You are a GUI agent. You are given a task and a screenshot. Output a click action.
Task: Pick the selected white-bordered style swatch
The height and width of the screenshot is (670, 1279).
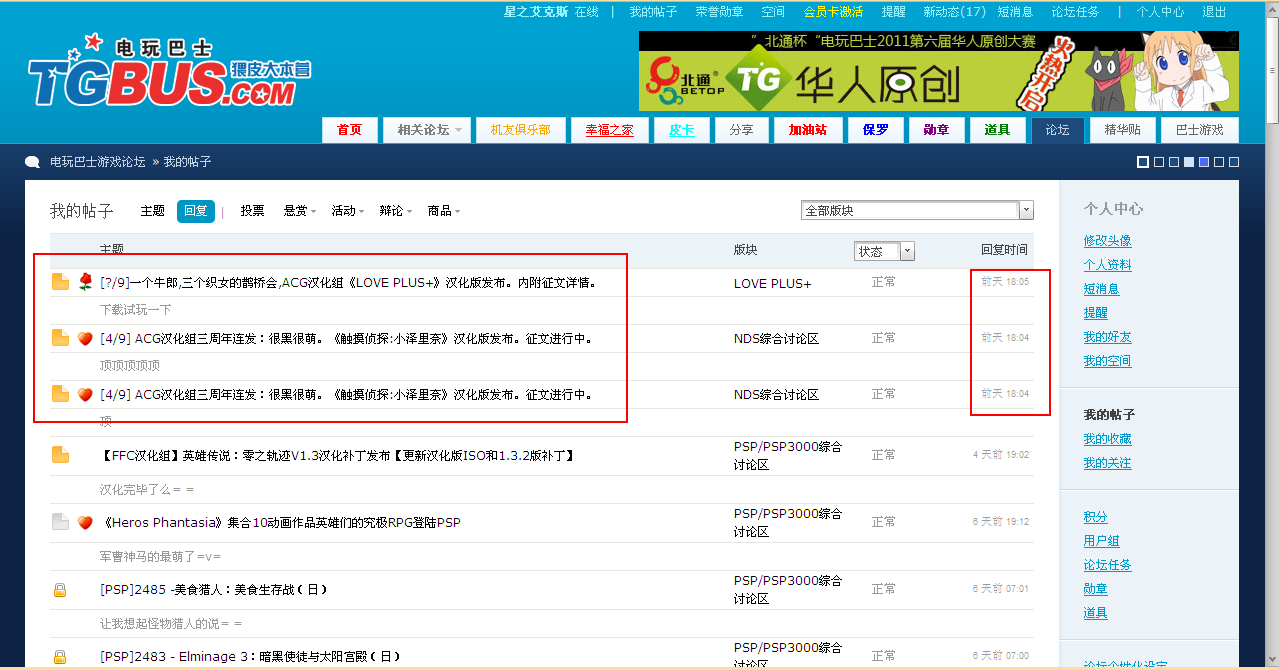[x=1143, y=162]
